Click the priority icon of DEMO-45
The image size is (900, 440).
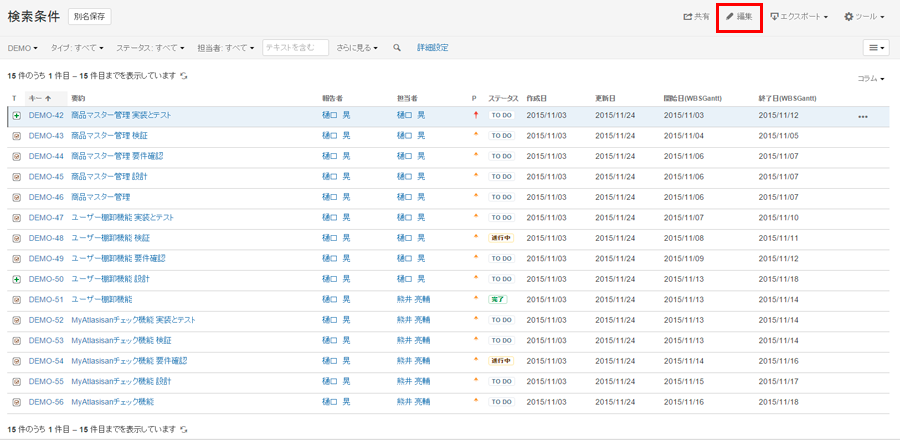point(475,175)
